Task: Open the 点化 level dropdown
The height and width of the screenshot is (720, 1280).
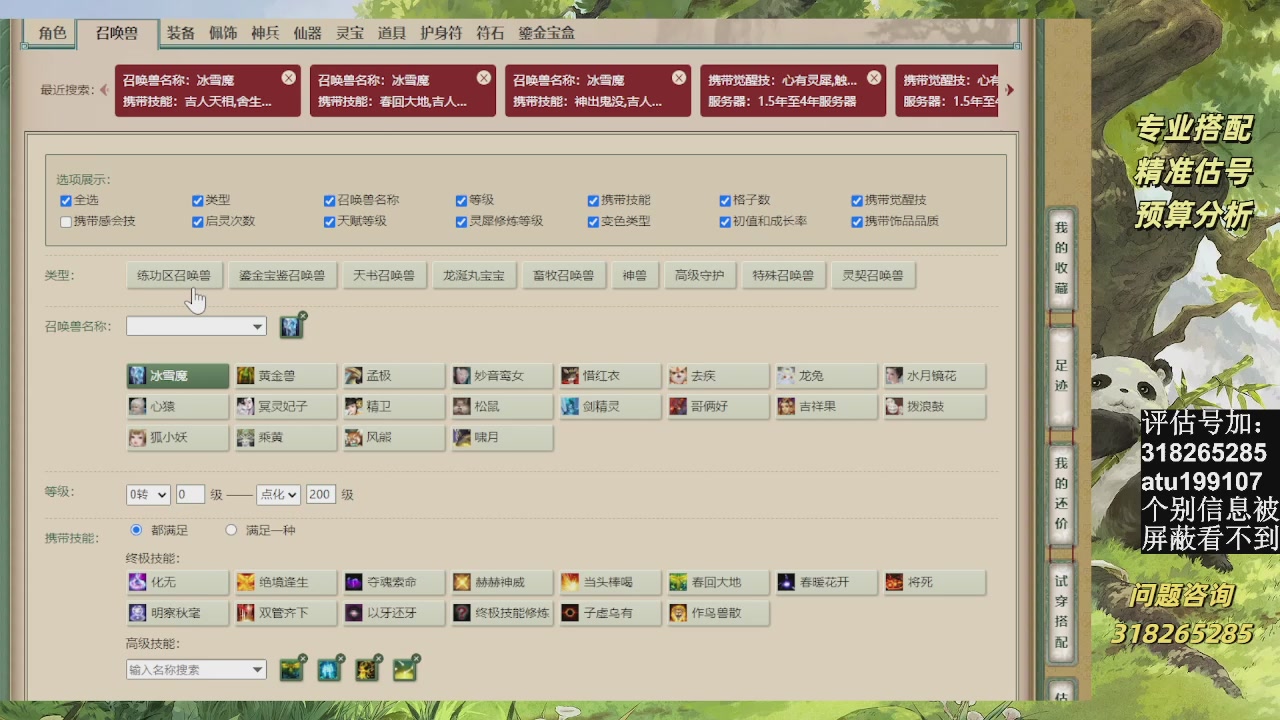Action: click(x=278, y=494)
